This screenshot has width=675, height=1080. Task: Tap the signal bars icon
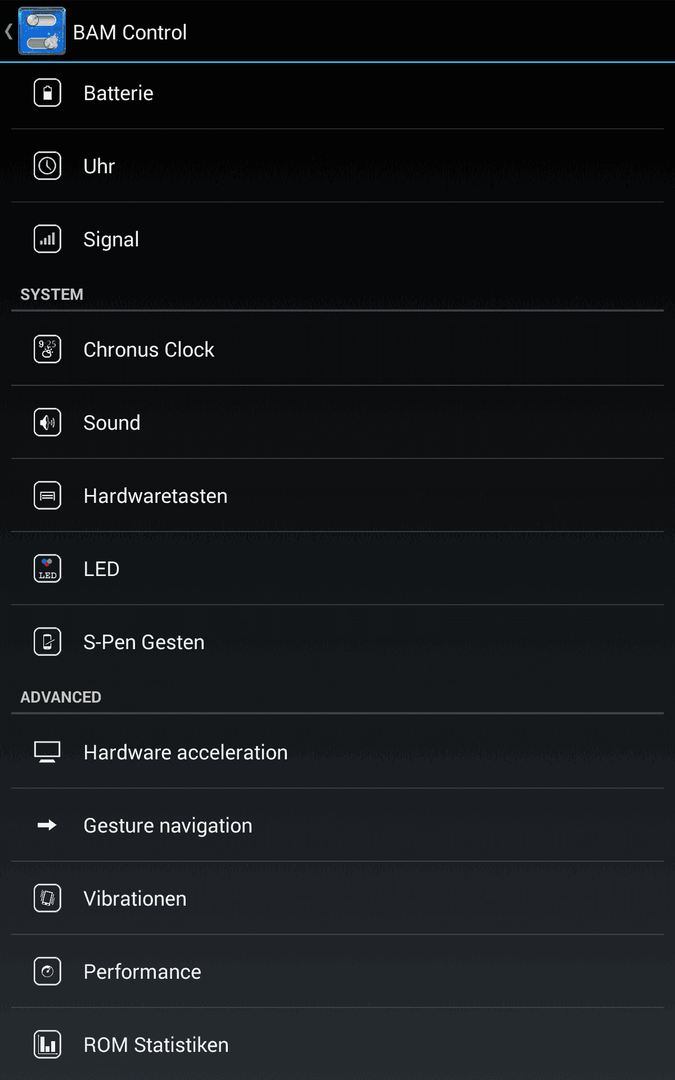click(48, 239)
